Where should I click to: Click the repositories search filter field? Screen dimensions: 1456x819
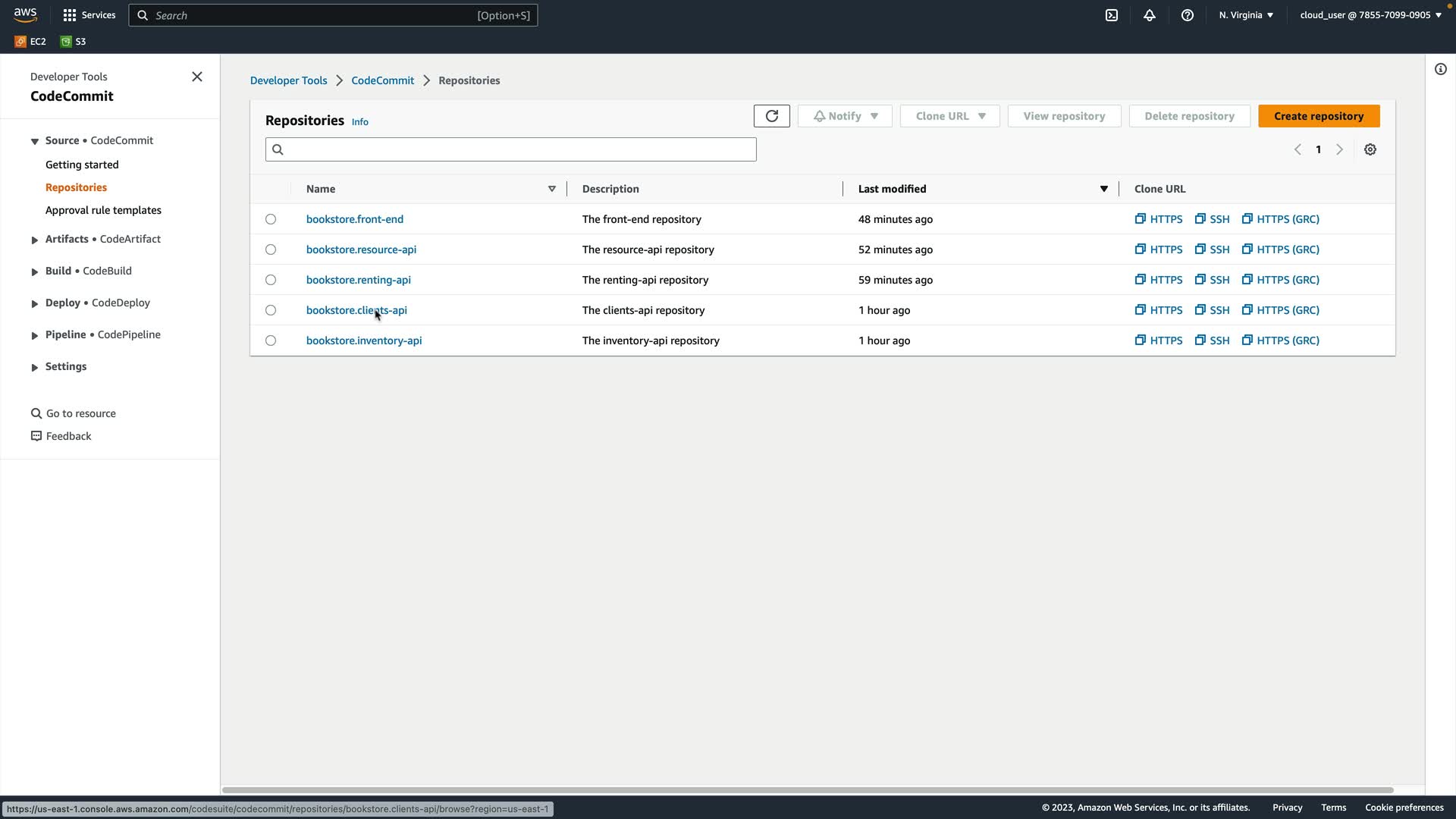[516, 149]
